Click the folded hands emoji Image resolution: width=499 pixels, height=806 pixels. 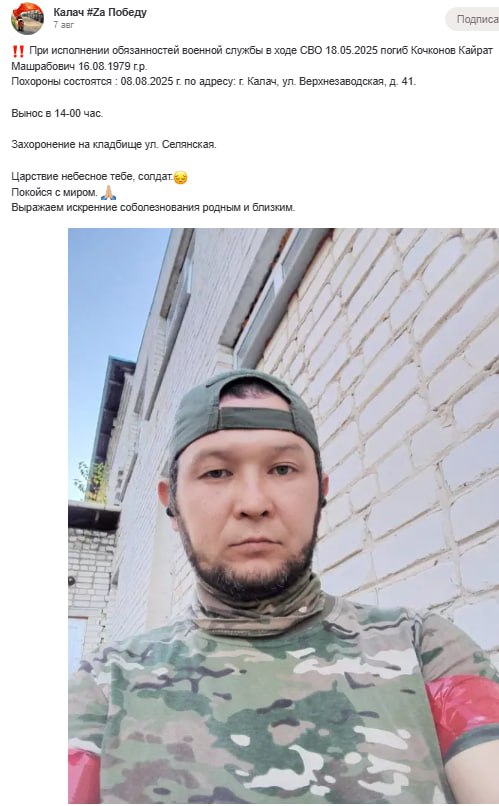click(108, 193)
